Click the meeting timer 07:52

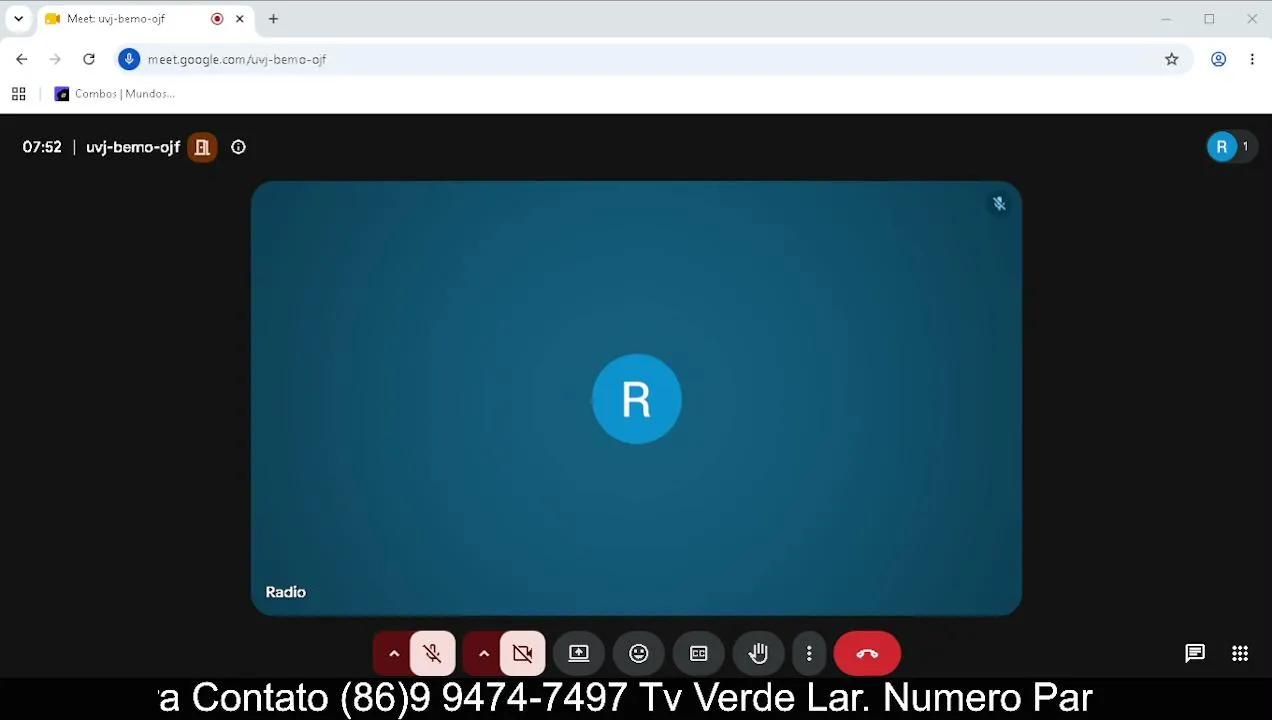[x=42, y=147]
